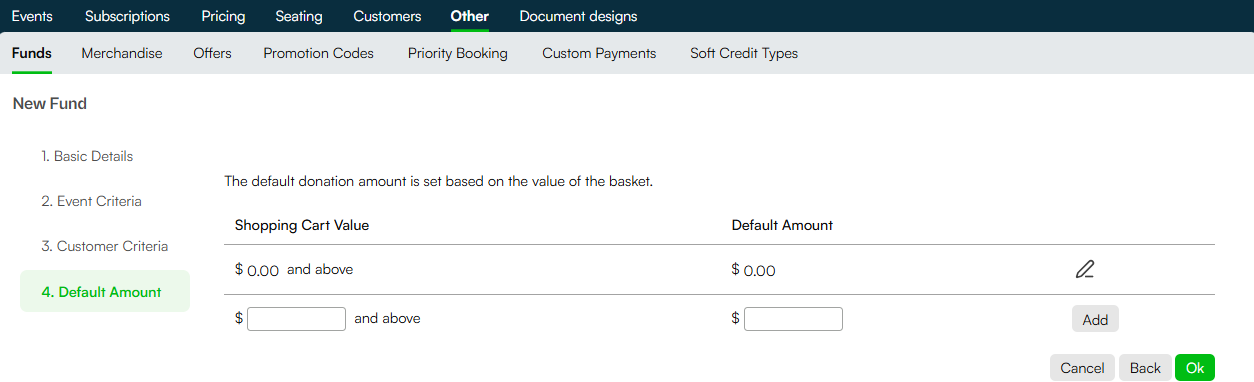Go to step 1 Basic Details
1254x382 pixels.
click(x=87, y=156)
